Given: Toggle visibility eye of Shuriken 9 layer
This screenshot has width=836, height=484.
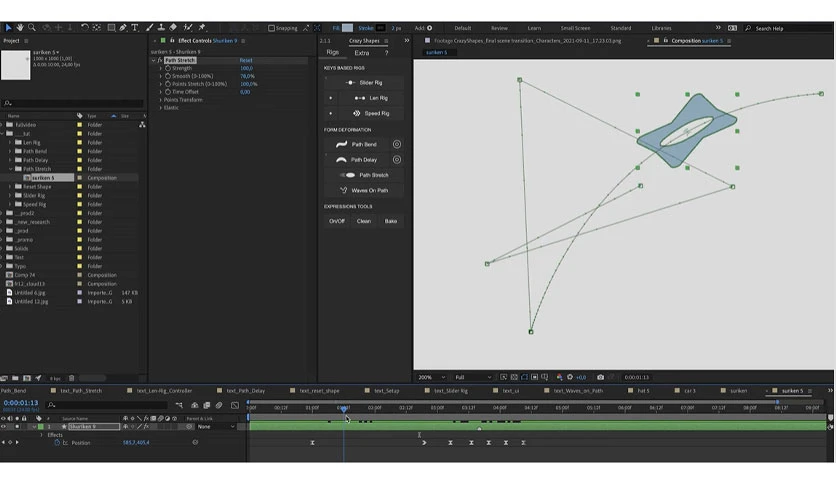Looking at the screenshot, I should pos(3,427).
